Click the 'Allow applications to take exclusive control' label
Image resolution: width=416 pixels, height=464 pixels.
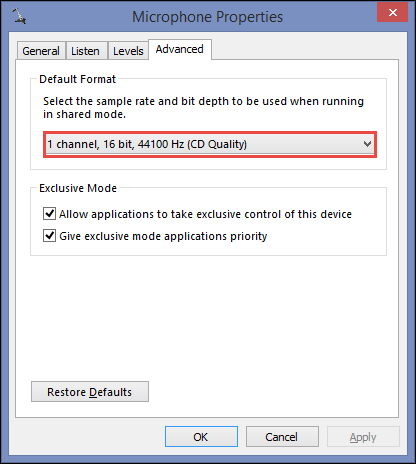205,214
